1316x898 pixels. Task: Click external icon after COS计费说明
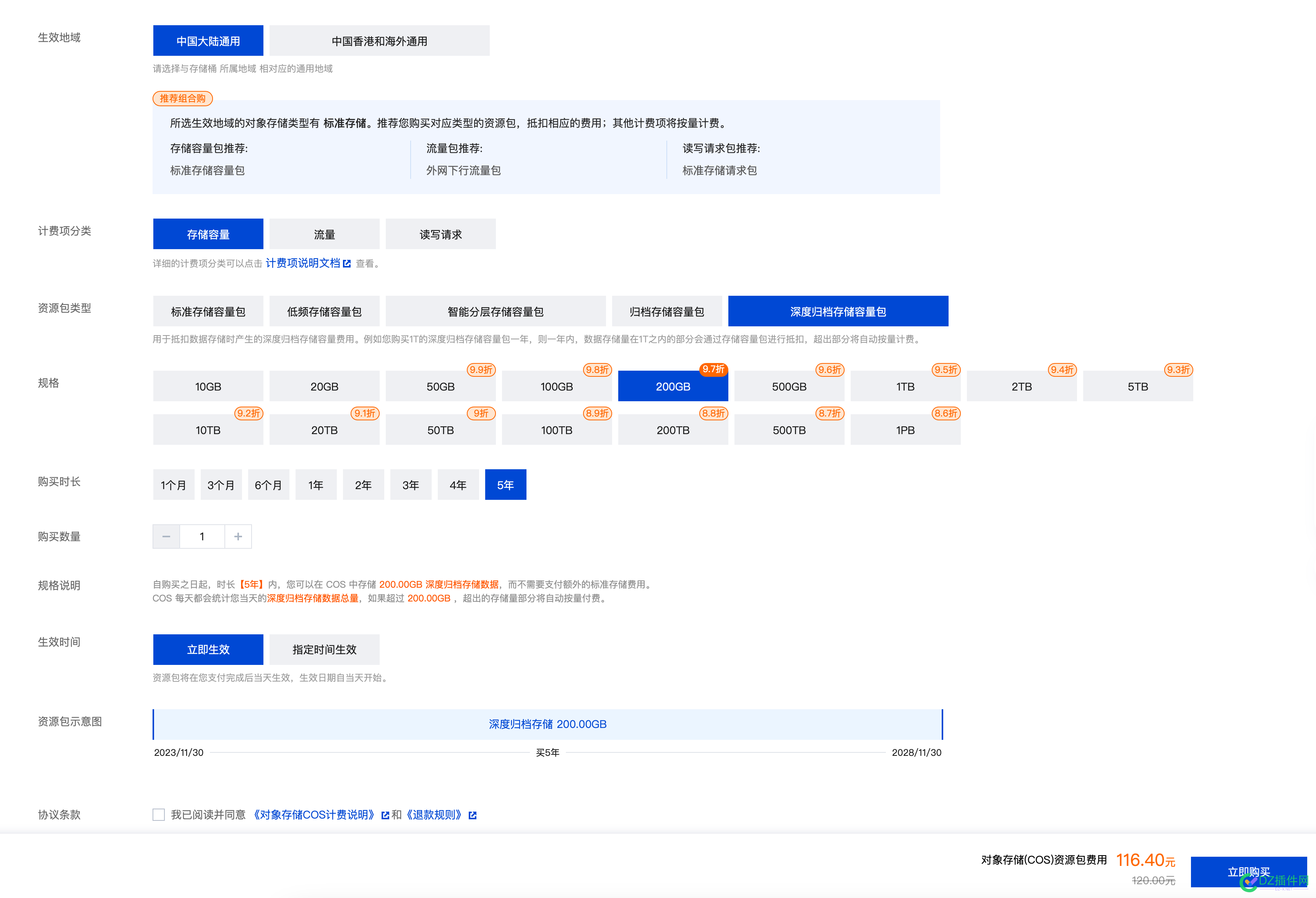tap(386, 815)
